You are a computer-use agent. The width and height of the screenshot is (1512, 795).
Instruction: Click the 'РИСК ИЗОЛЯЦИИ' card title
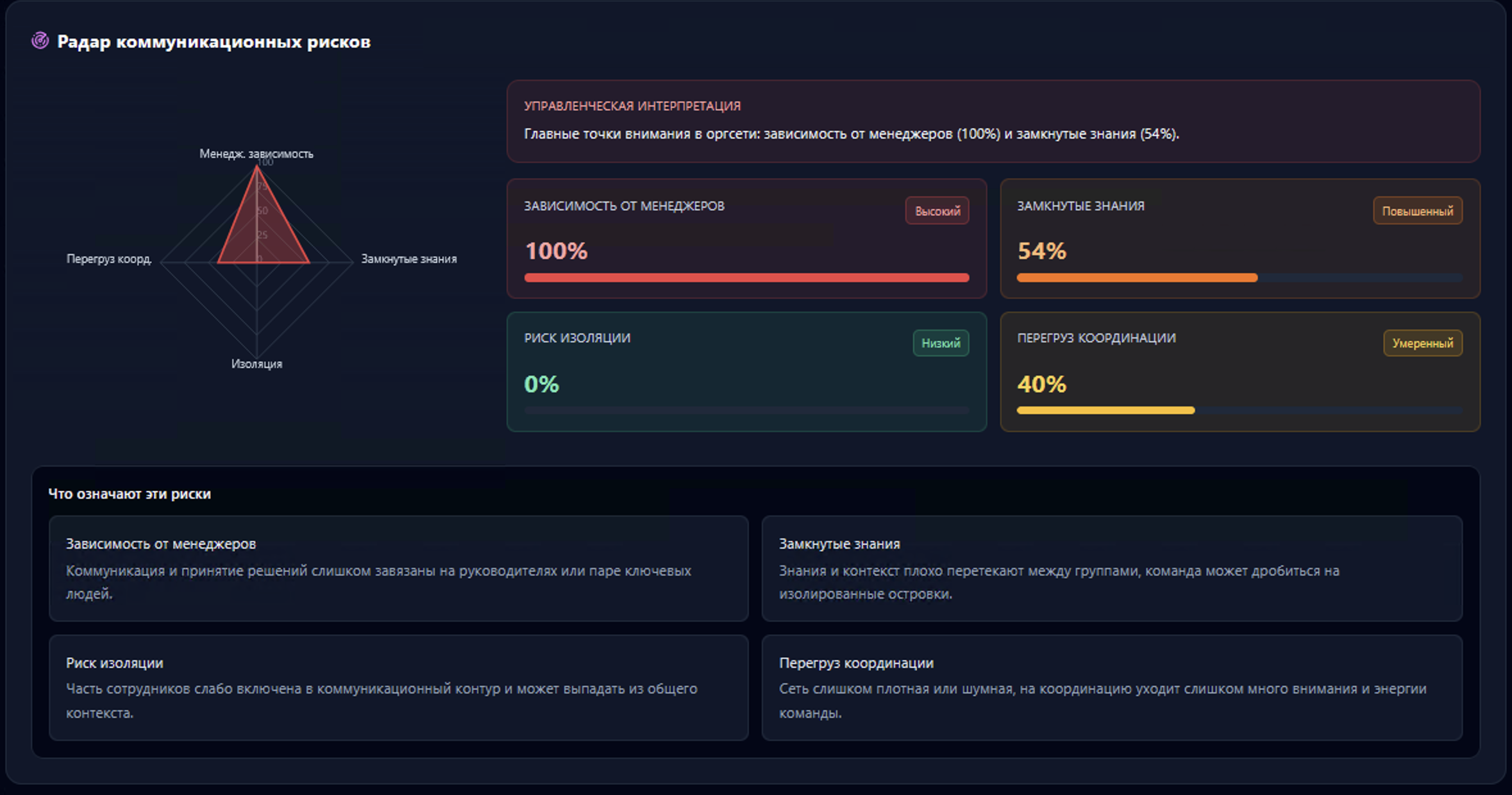click(x=577, y=338)
